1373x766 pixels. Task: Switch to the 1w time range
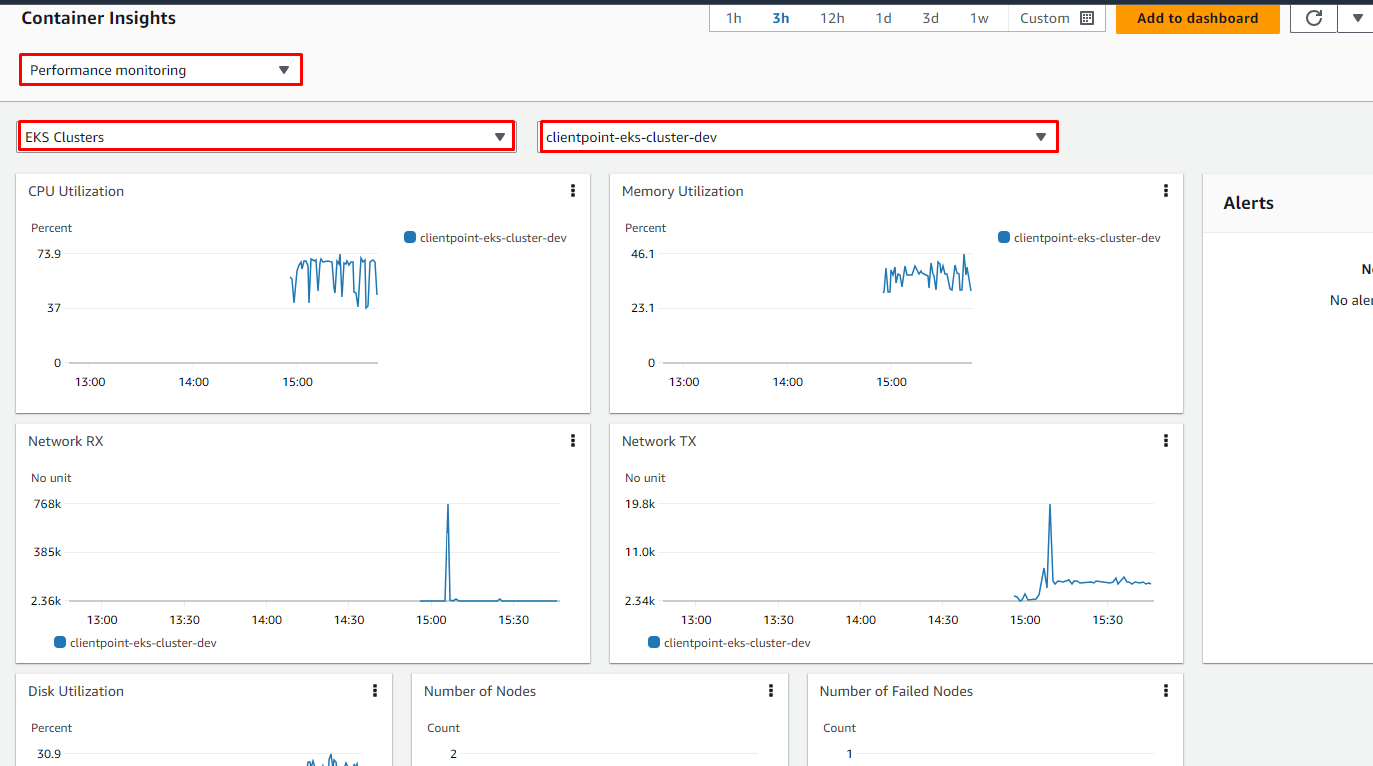pos(980,17)
